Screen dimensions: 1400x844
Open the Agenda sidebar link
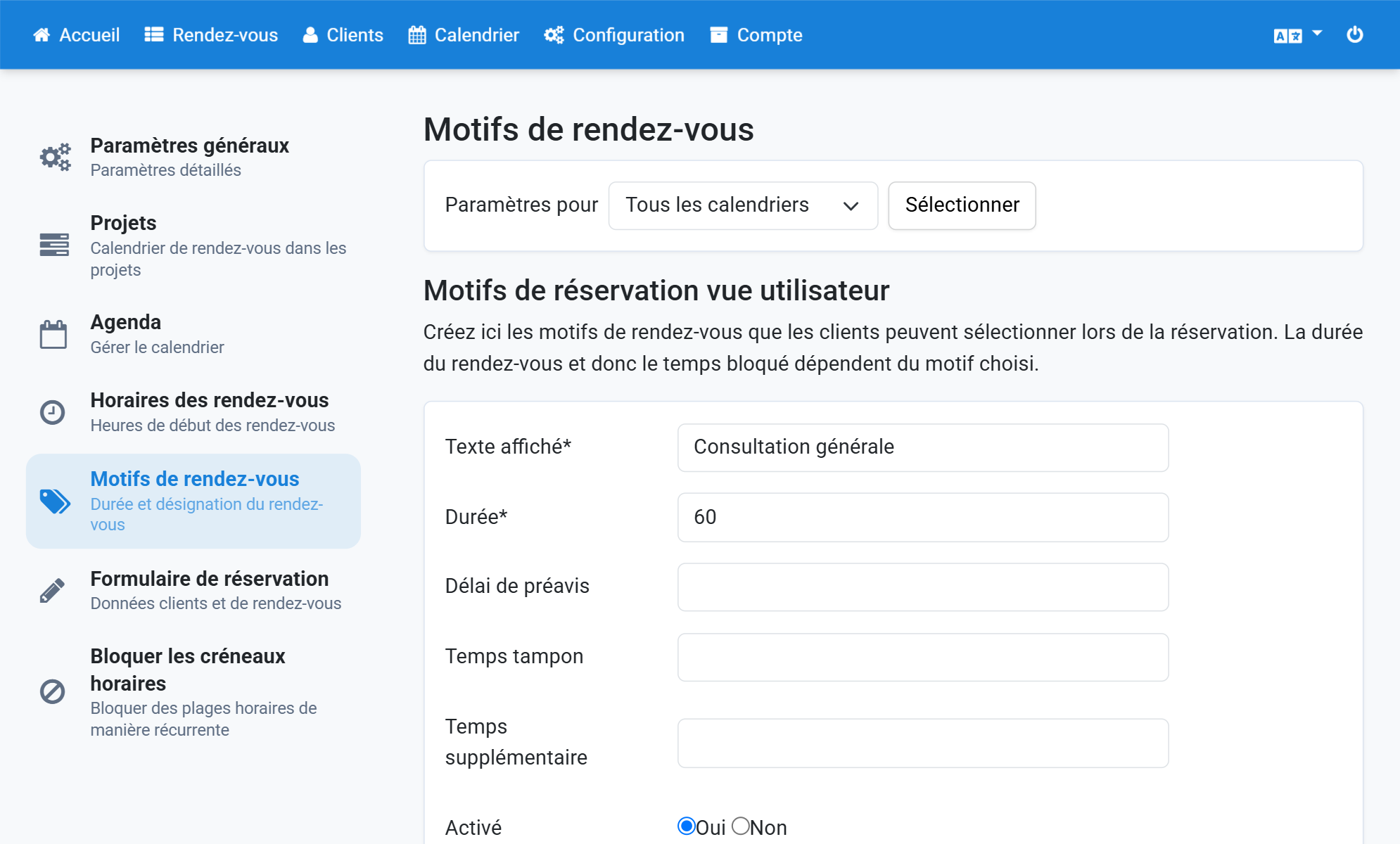[193, 334]
